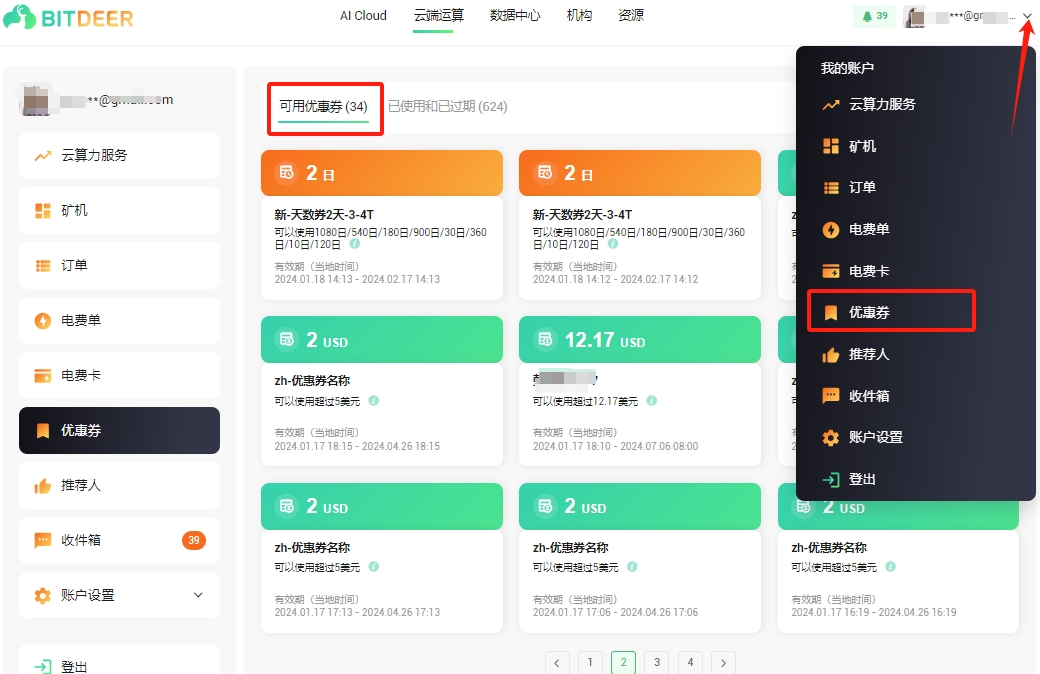Switch to the 可用优惠券 (34) tab

point(324,107)
